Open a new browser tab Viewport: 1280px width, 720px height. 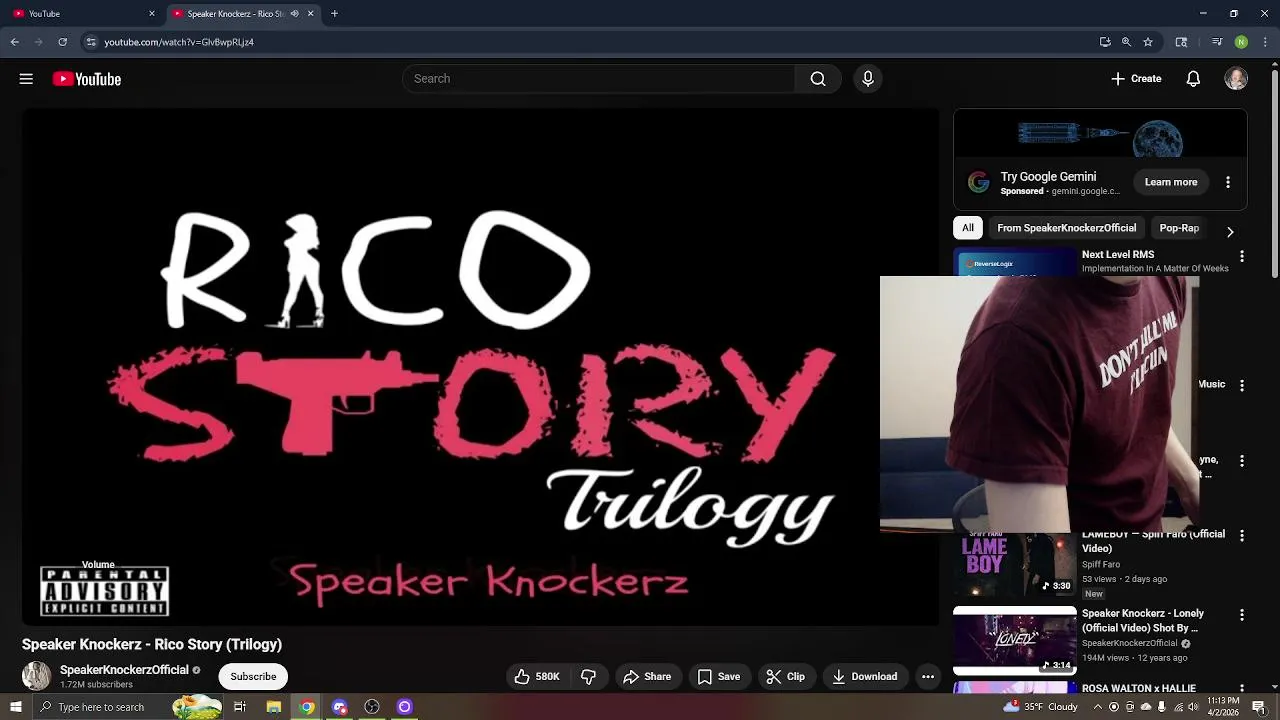coord(334,14)
